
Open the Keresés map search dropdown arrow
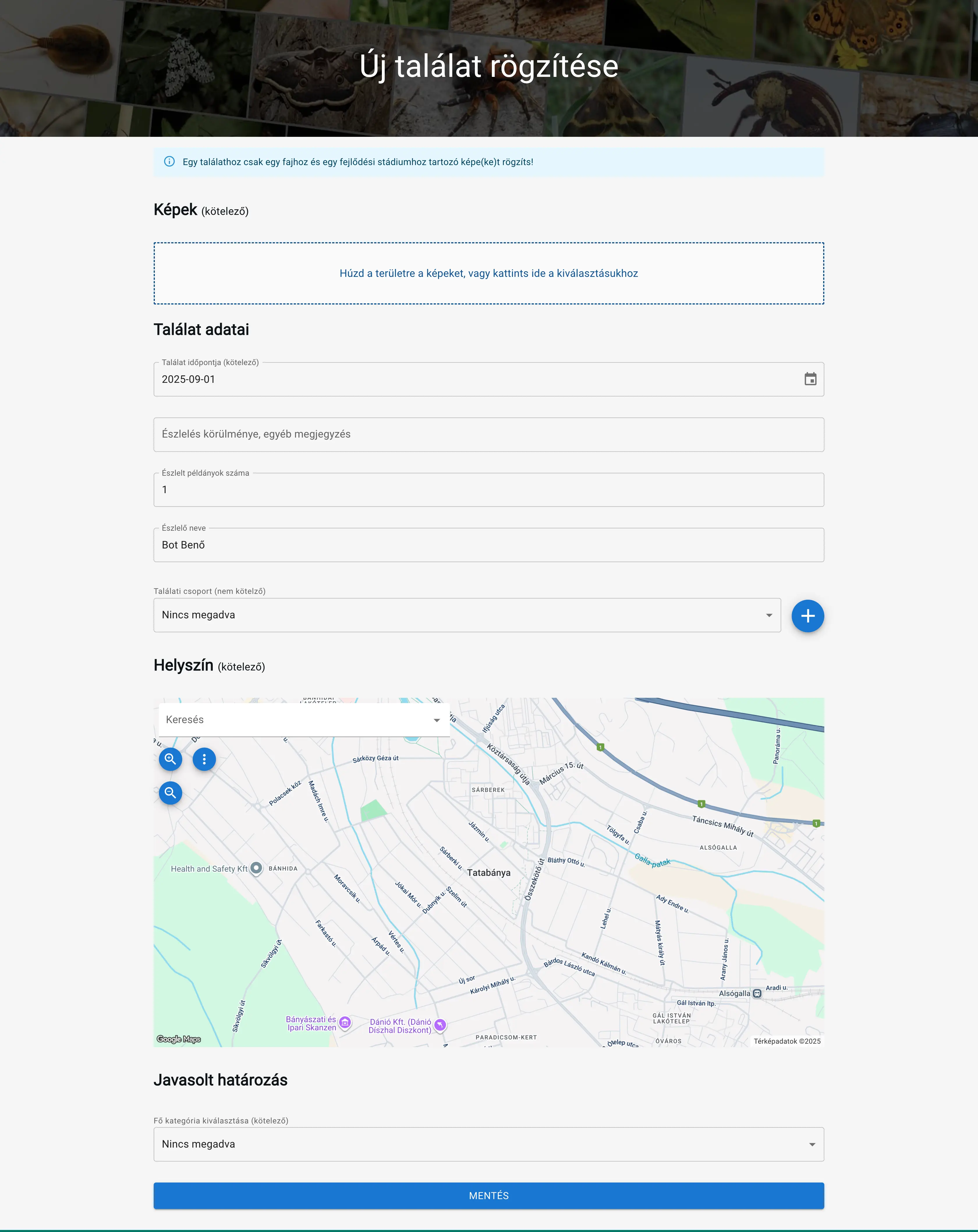click(x=436, y=720)
